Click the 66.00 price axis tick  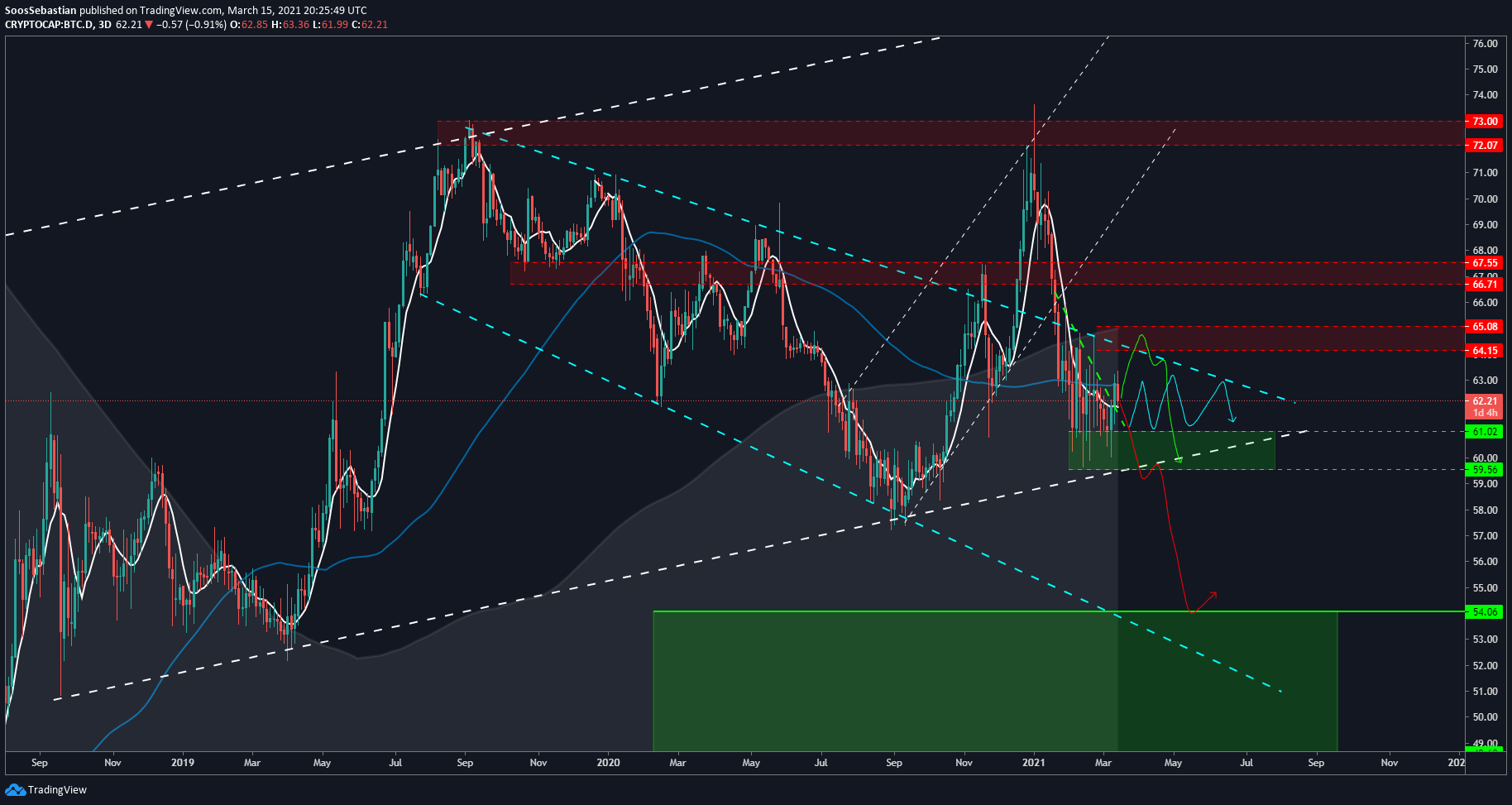click(1485, 303)
